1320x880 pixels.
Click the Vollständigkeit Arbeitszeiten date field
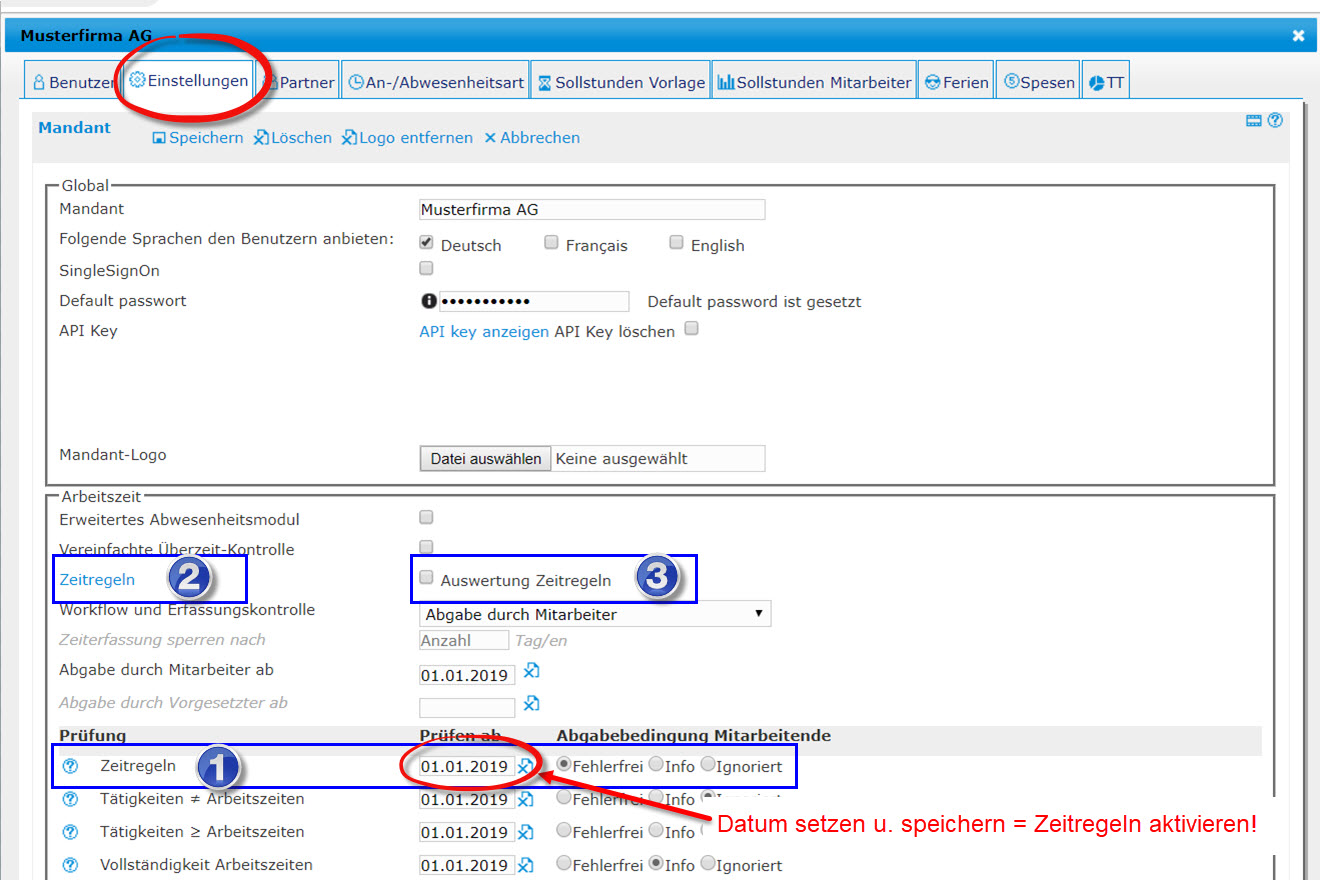pos(467,866)
